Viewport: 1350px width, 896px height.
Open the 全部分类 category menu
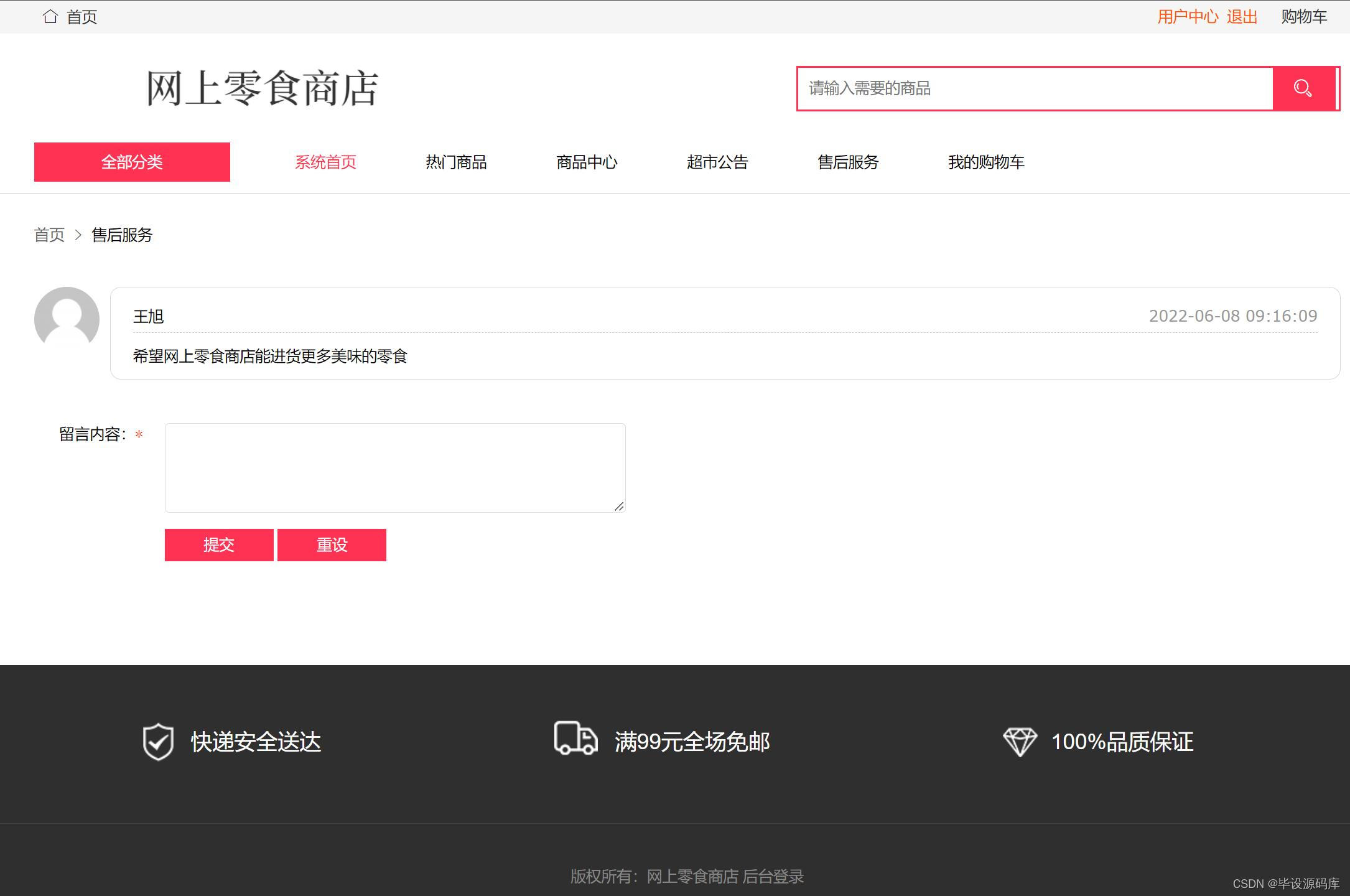point(132,162)
